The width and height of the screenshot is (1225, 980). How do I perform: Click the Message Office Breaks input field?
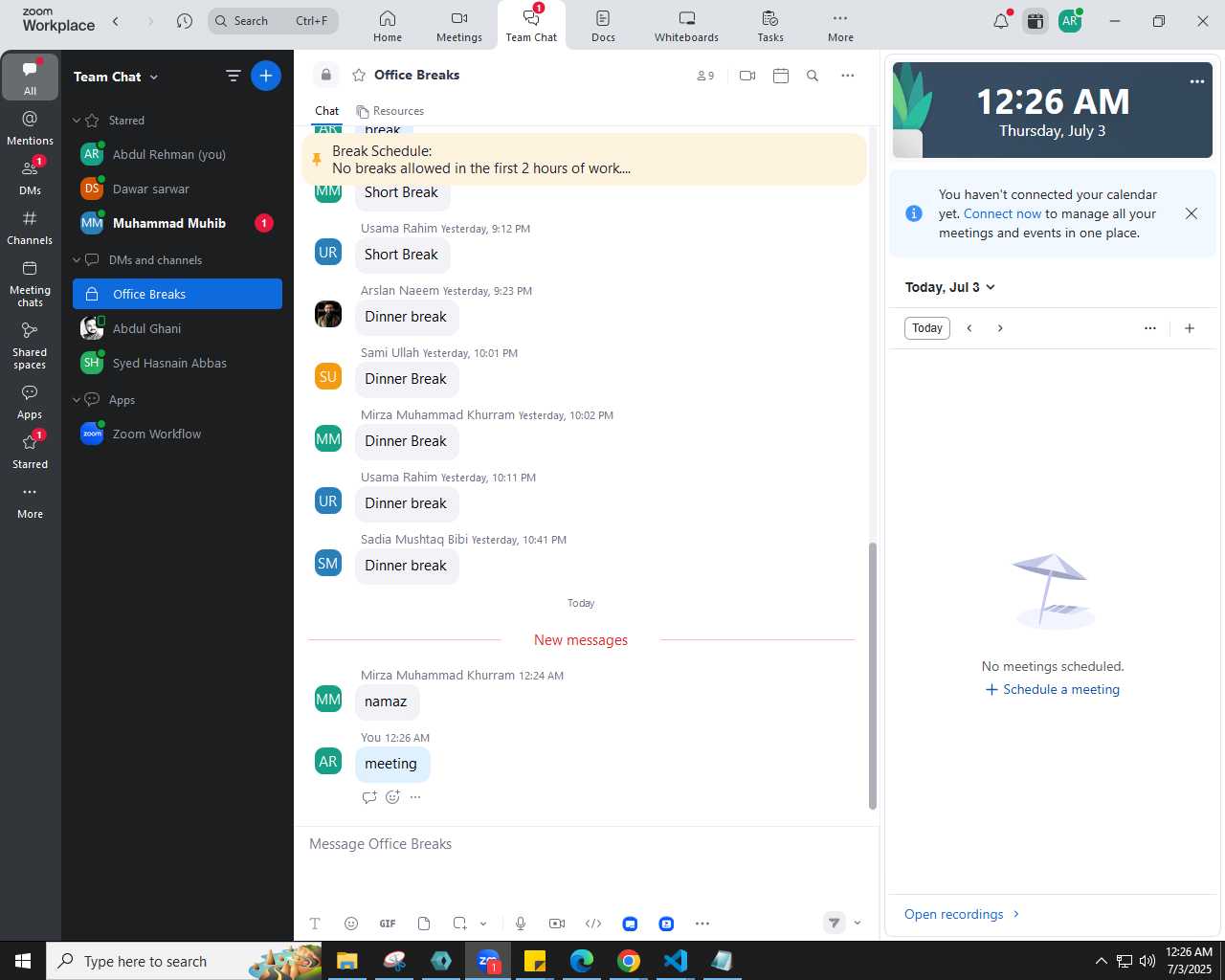click(x=586, y=844)
